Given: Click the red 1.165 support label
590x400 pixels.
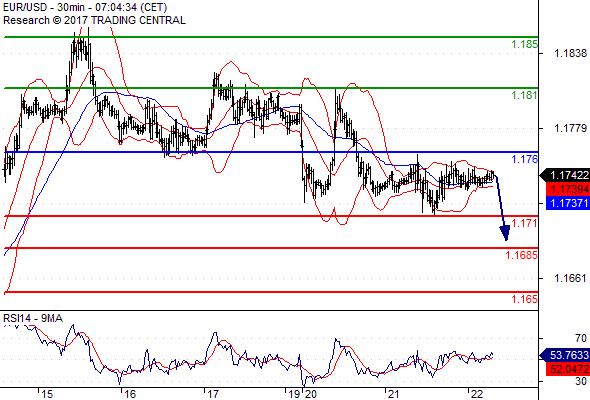Looking at the screenshot, I should coord(525,300).
